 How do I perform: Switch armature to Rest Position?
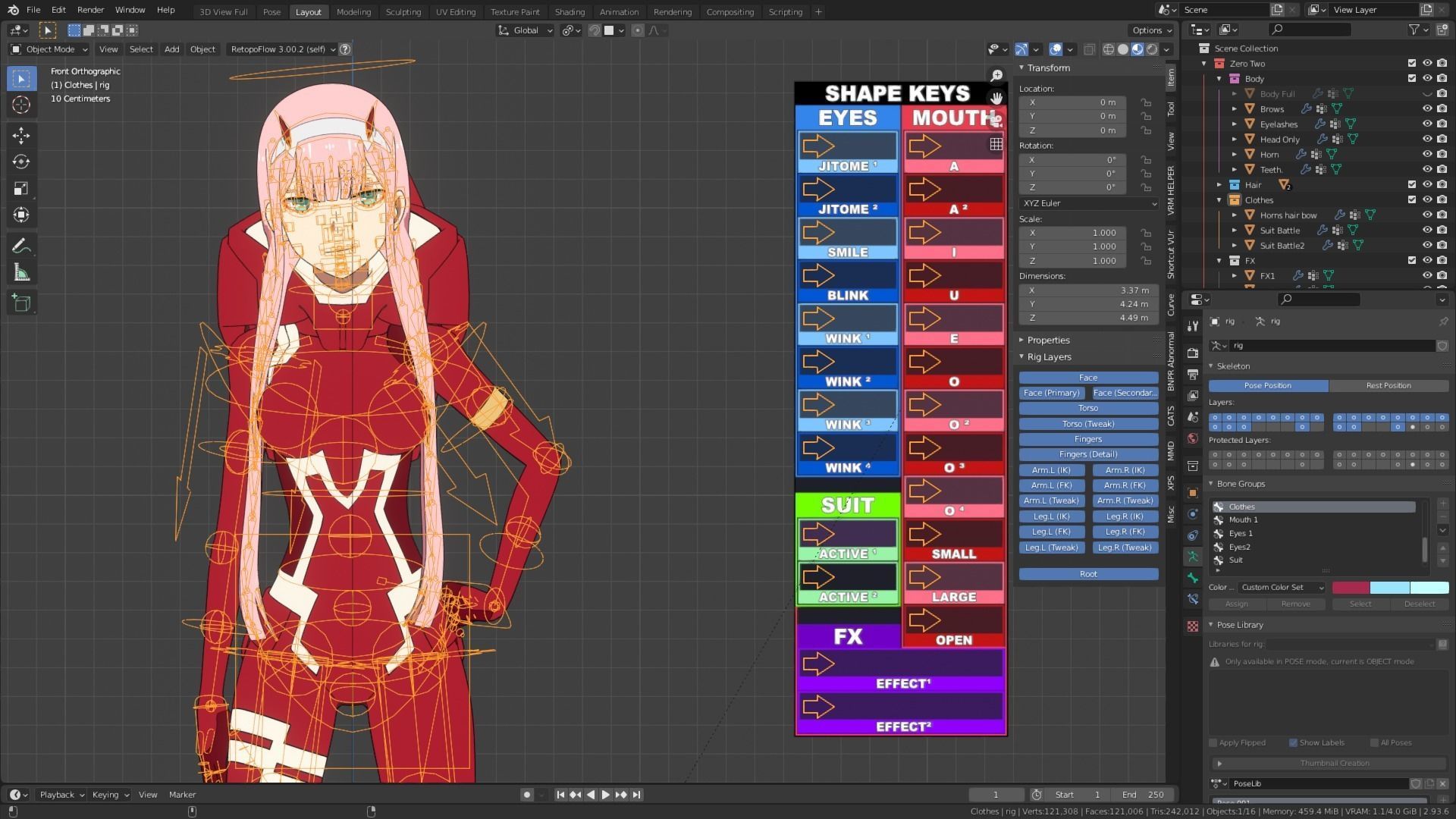coord(1389,385)
